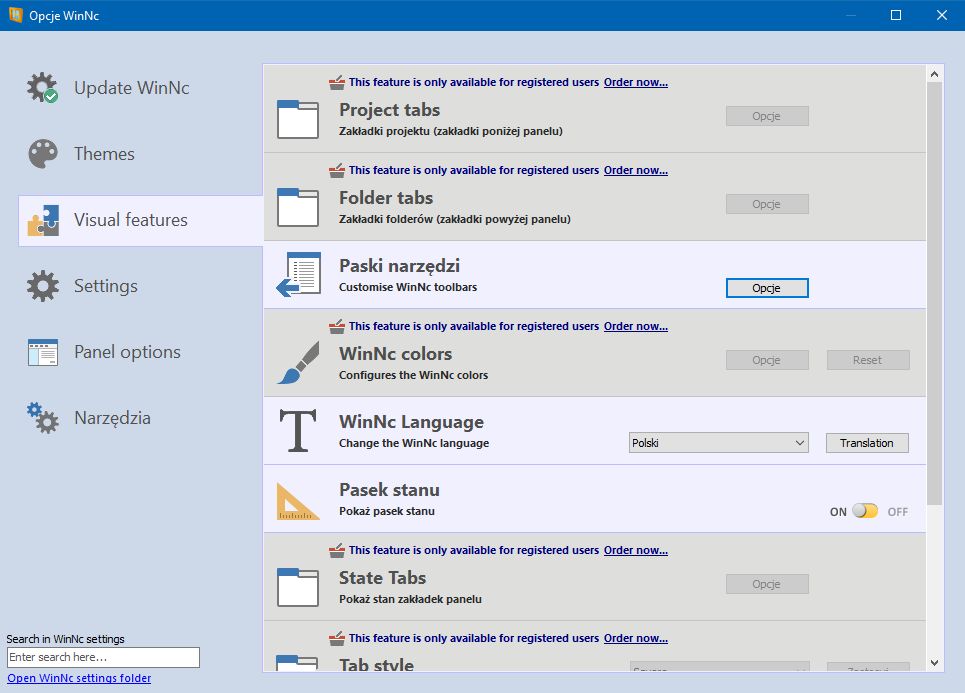Click the scrollbar down arrow

pyautogui.click(x=934, y=663)
